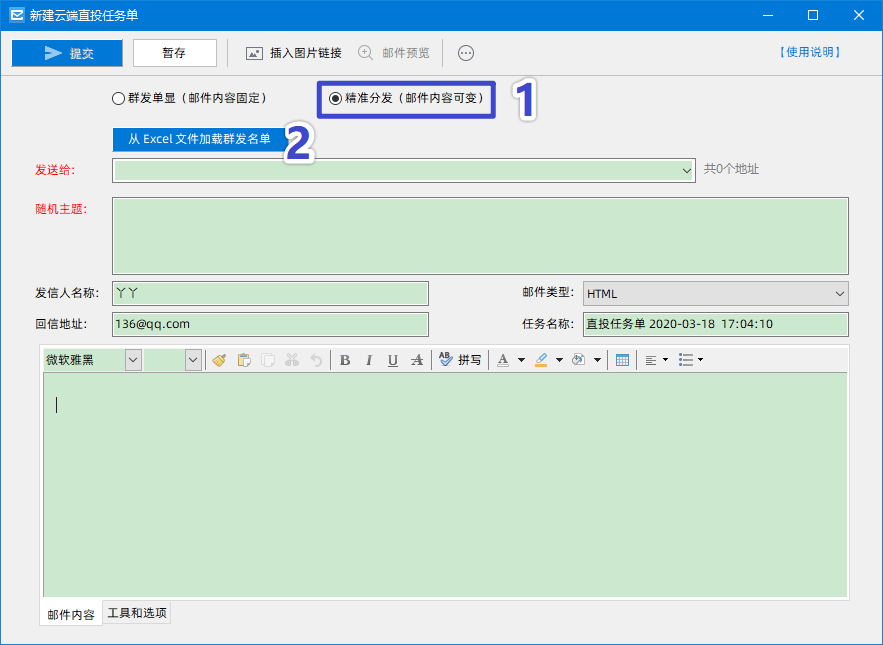
Task: Click 插入图片链接 picture icon
Action: (x=255, y=54)
